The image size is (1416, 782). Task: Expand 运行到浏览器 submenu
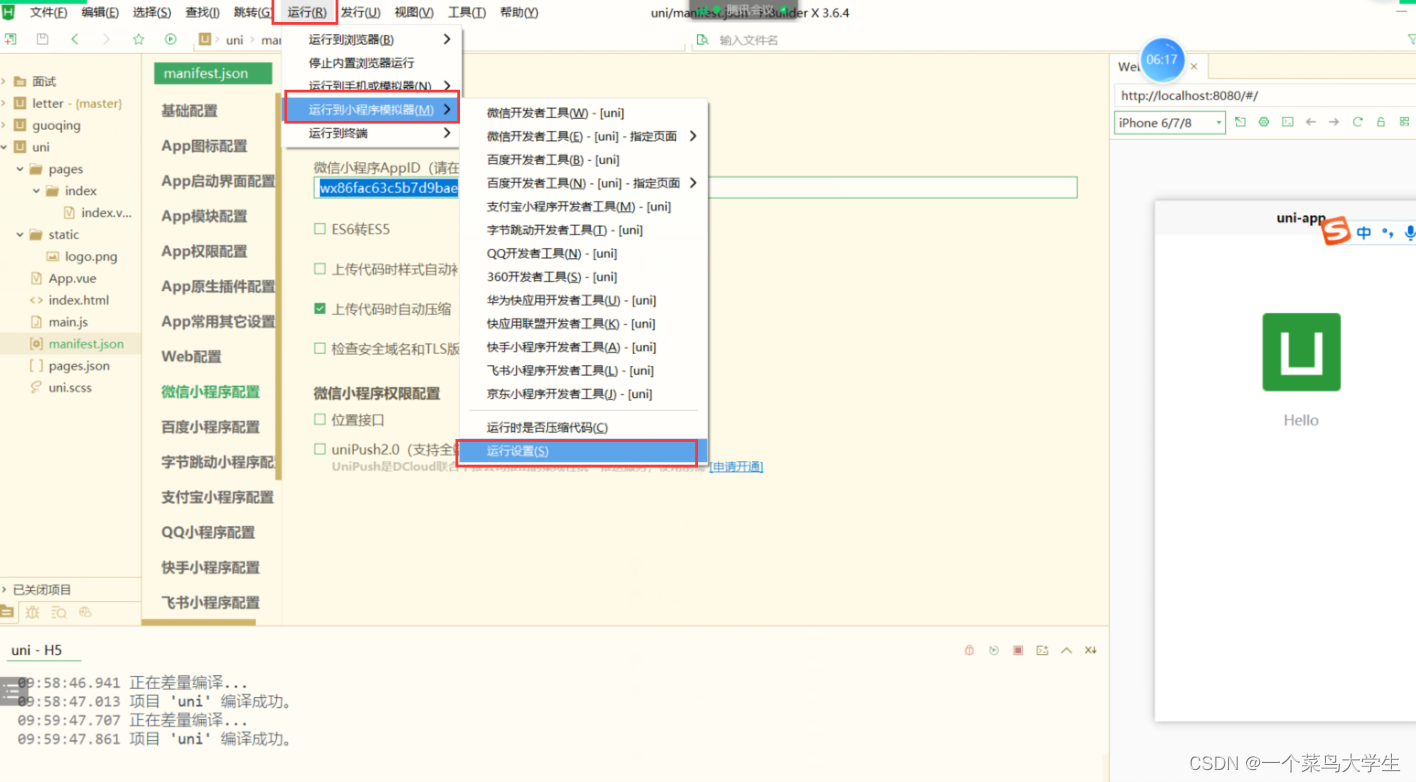tap(372, 39)
